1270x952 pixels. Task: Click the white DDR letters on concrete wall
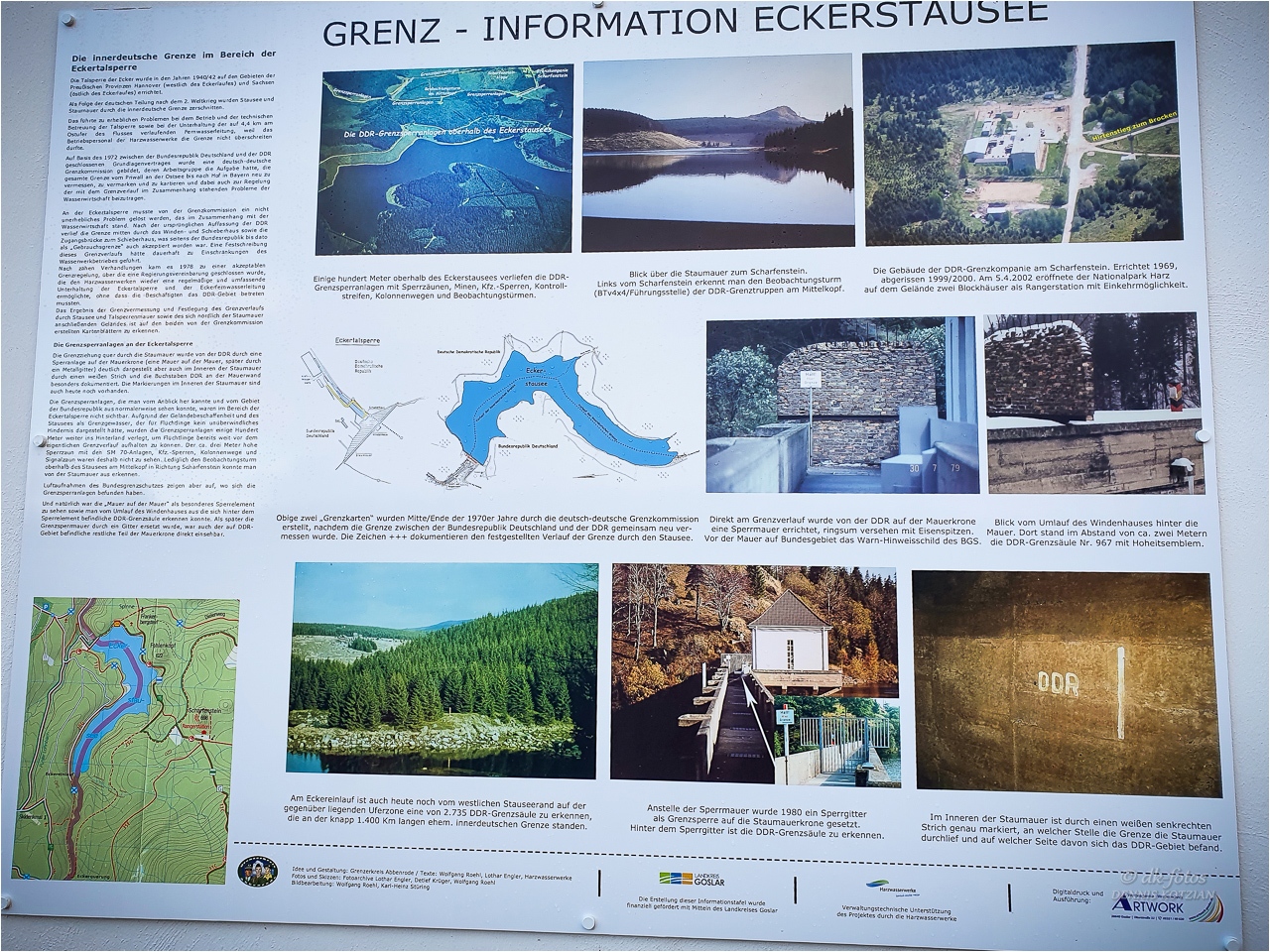tap(1058, 682)
